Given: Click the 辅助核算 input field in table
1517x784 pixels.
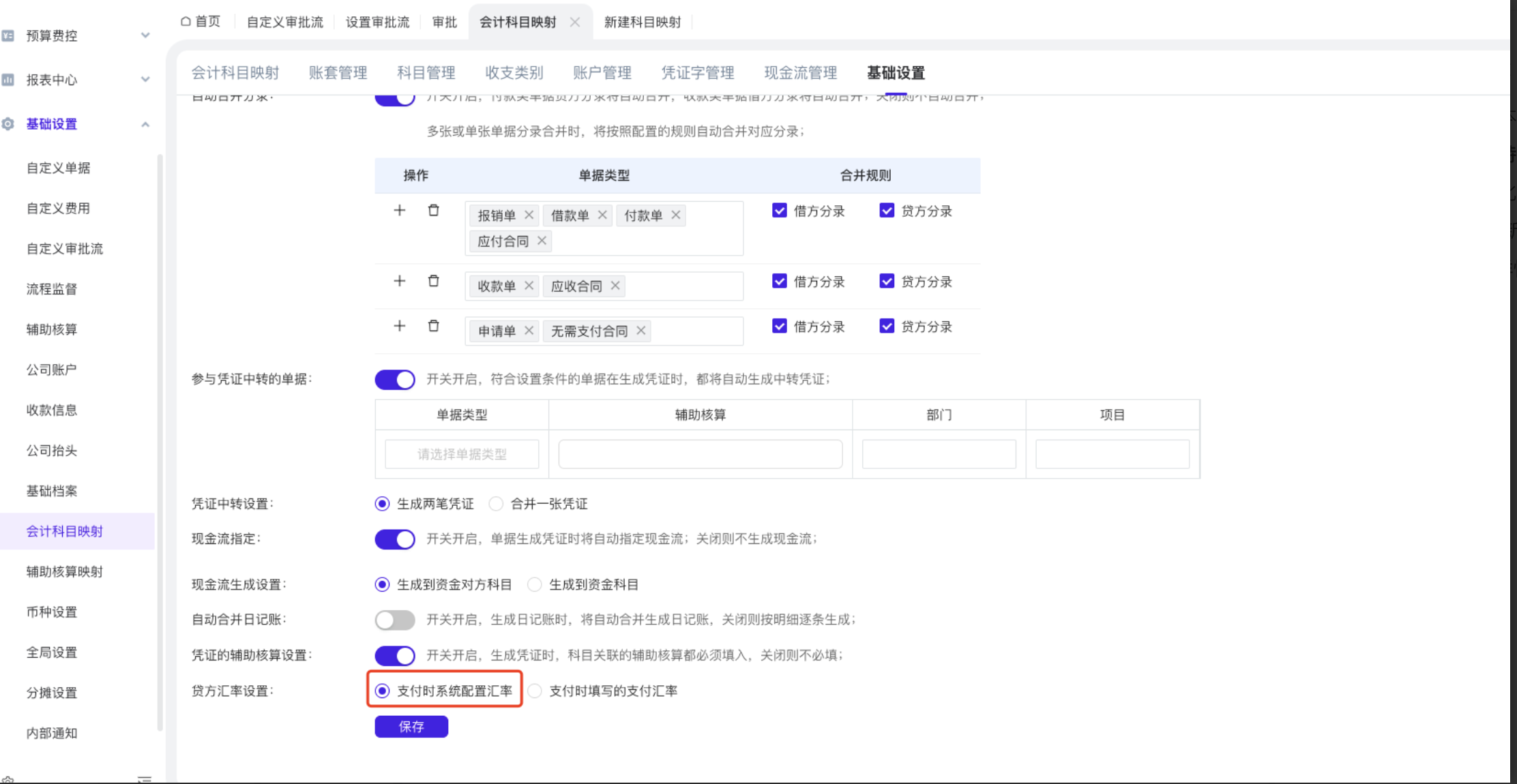Looking at the screenshot, I should [700, 454].
